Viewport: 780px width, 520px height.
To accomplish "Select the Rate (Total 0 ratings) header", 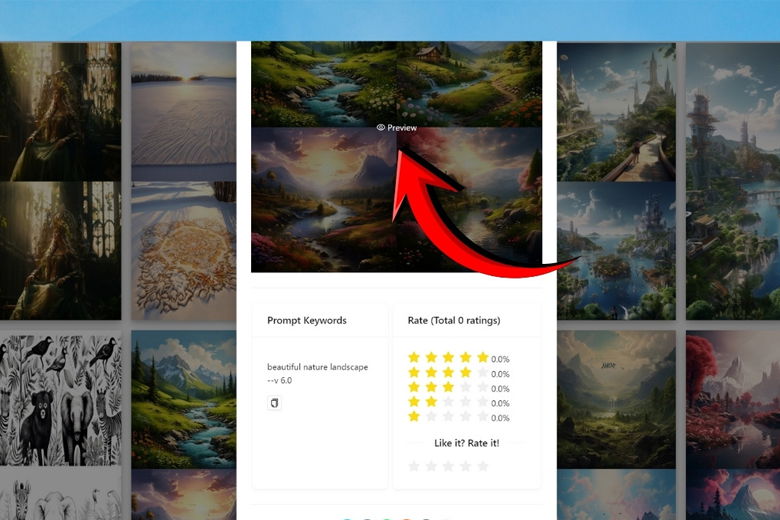I will (454, 320).
